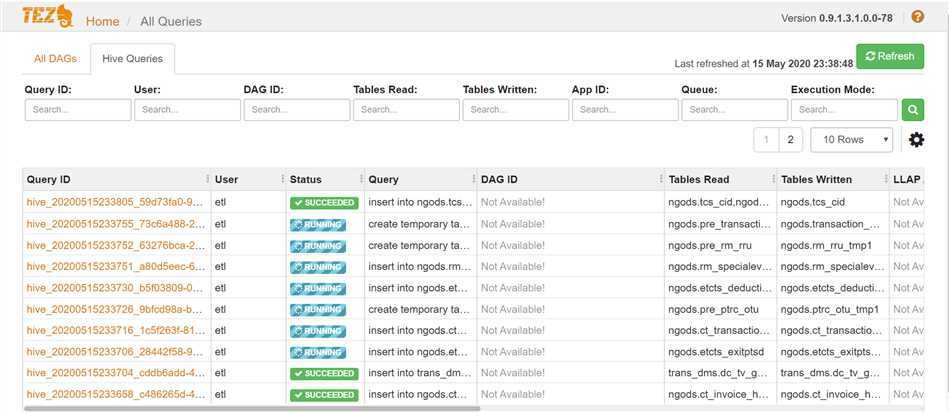949x412 pixels.
Task: Go to the Home breadcrumb link
Action: pos(102,21)
